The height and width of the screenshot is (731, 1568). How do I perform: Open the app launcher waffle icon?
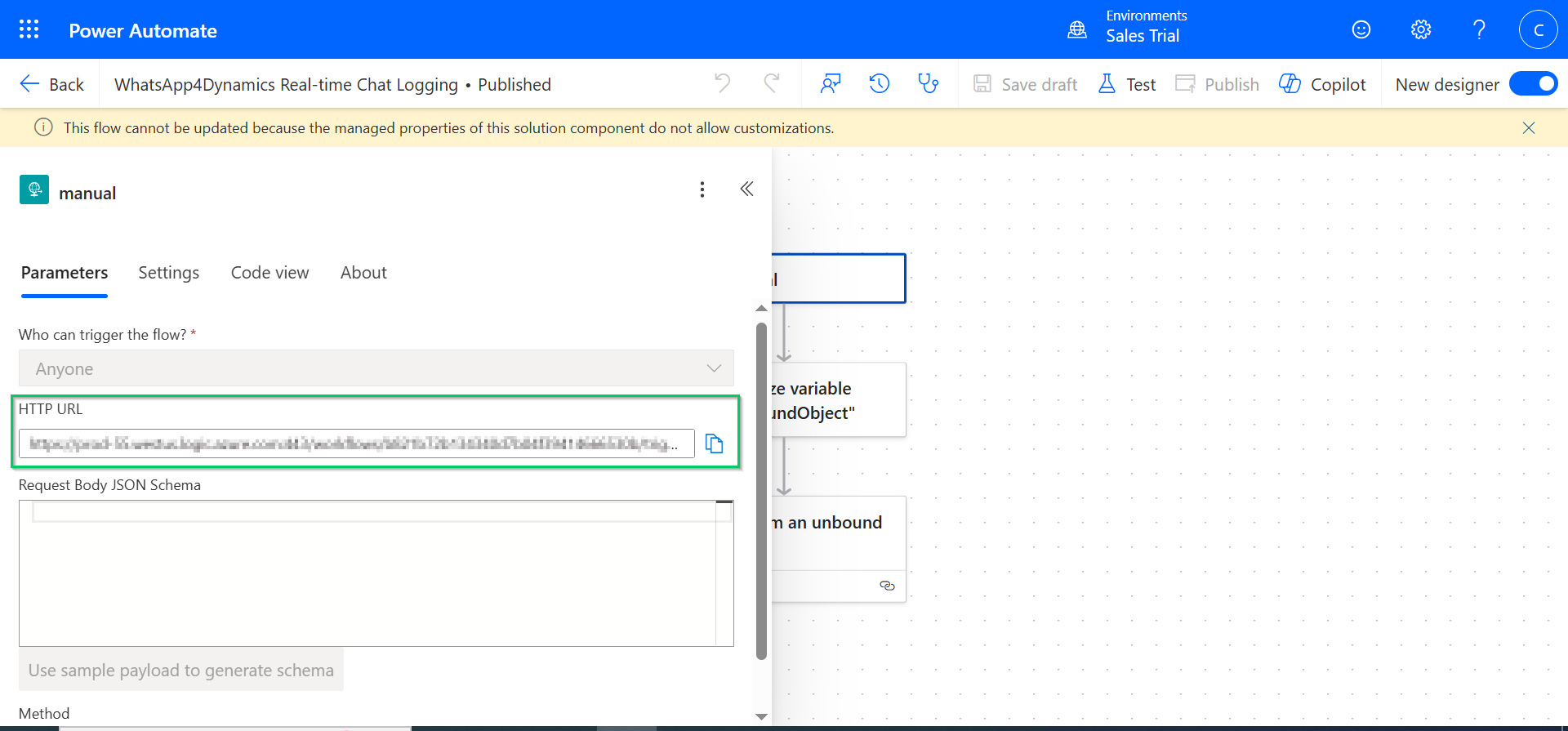tap(29, 30)
